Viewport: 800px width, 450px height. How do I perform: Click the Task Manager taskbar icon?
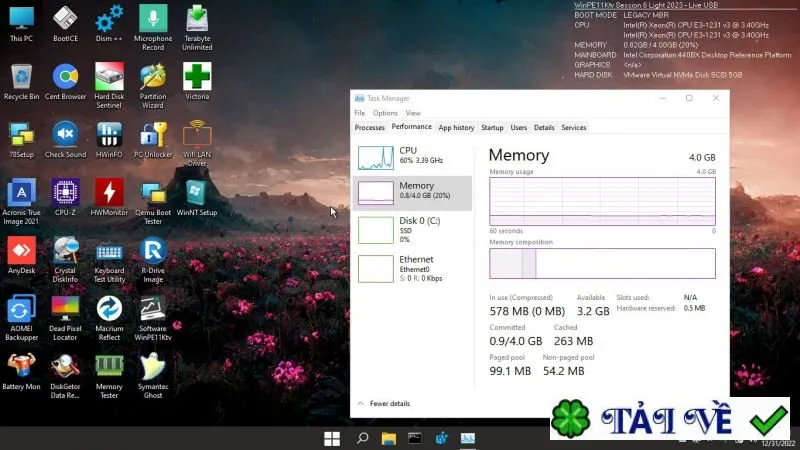468,438
